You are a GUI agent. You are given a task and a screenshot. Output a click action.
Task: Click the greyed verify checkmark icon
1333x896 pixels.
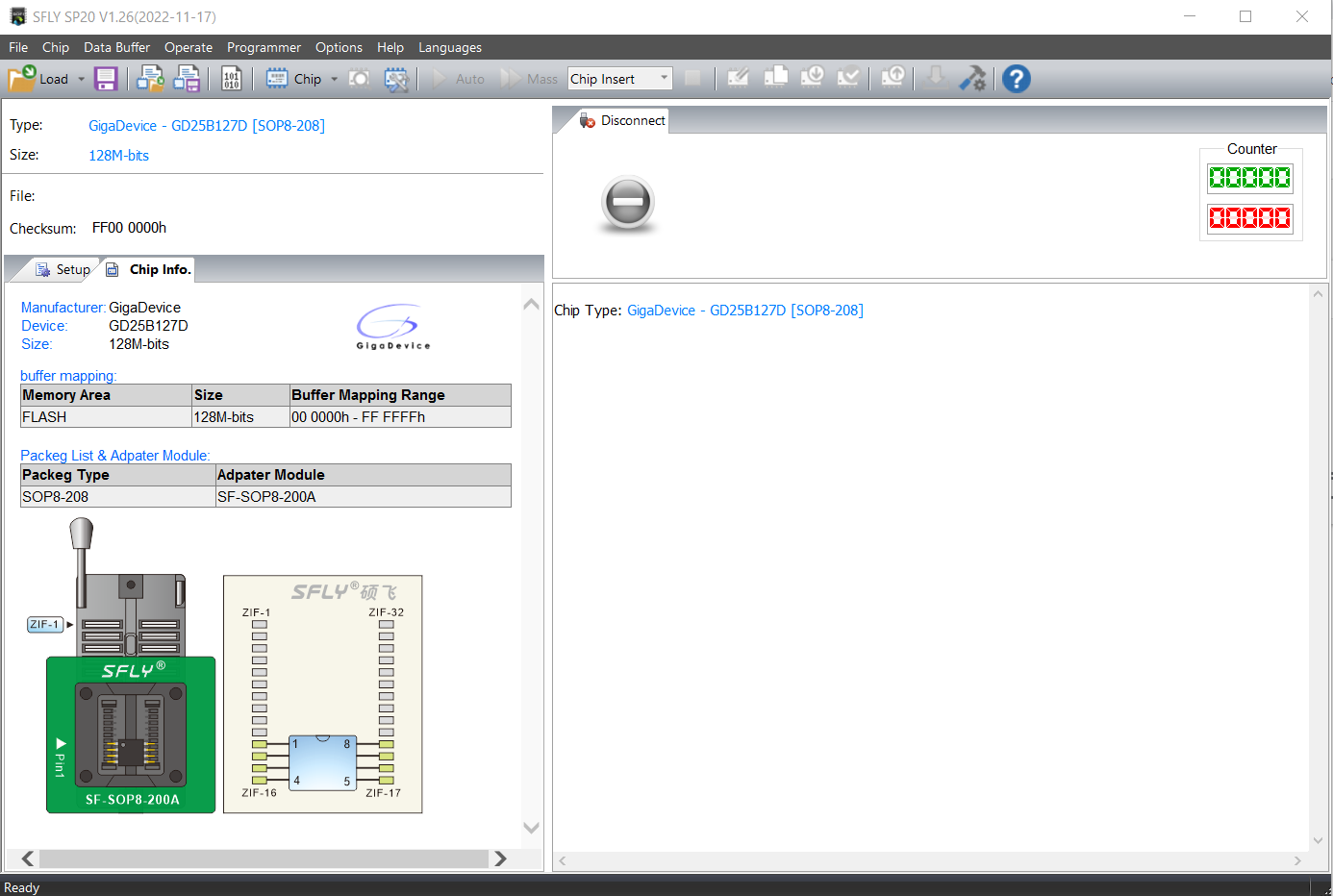pos(848,78)
